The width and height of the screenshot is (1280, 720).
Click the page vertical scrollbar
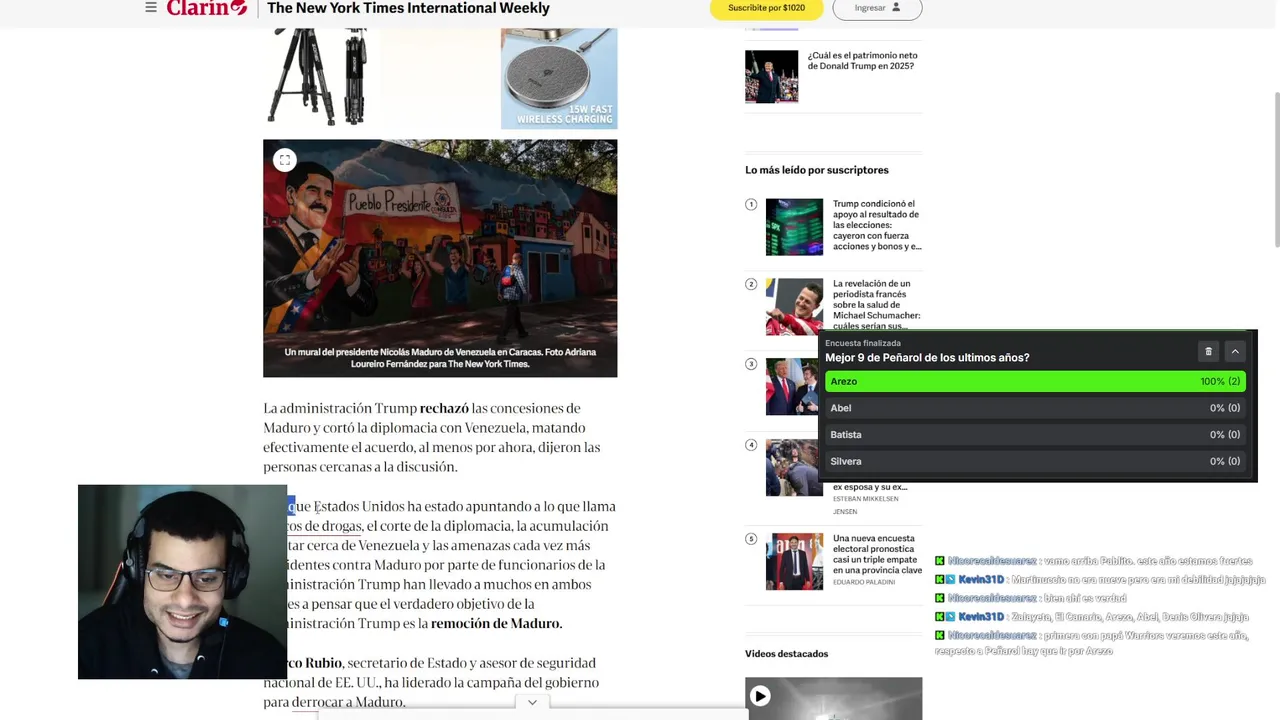pyautogui.click(x=1276, y=170)
